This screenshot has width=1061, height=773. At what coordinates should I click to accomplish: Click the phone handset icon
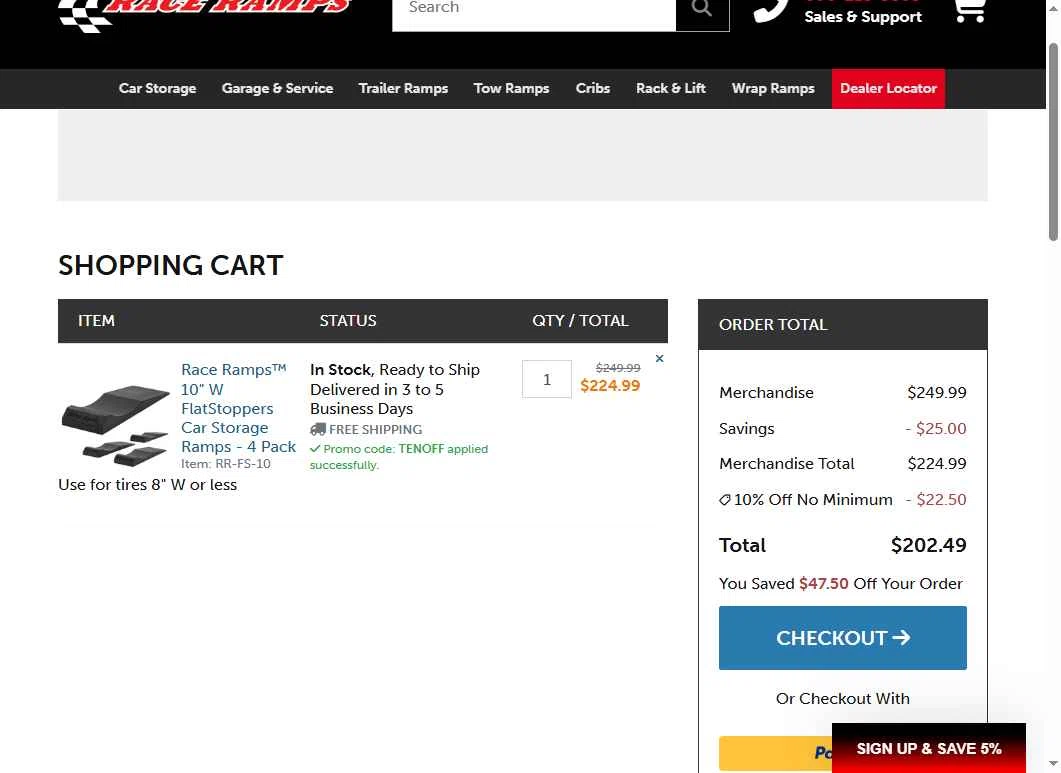tap(772, 10)
